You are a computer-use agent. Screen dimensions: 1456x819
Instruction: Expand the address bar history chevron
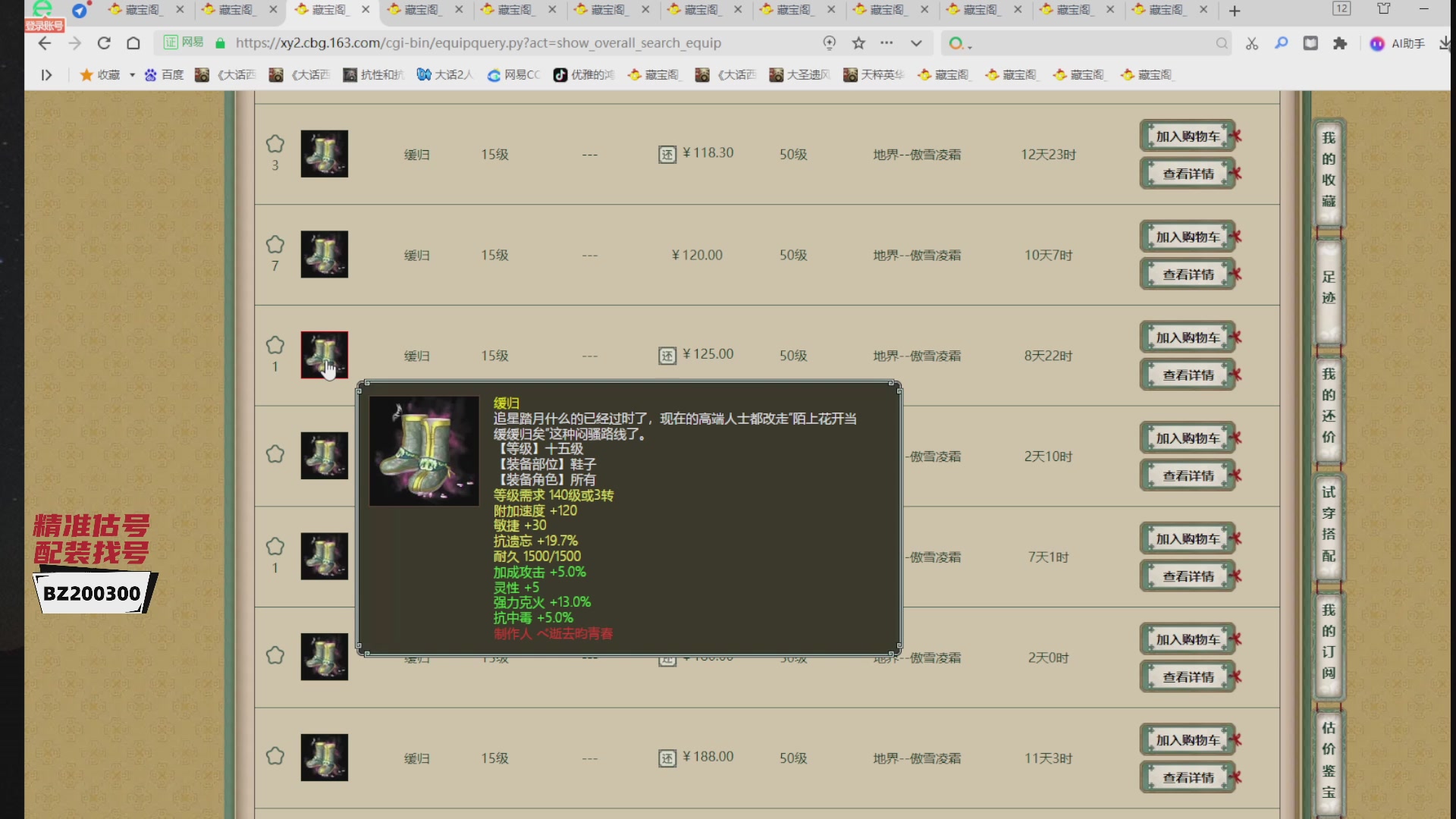(x=916, y=43)
